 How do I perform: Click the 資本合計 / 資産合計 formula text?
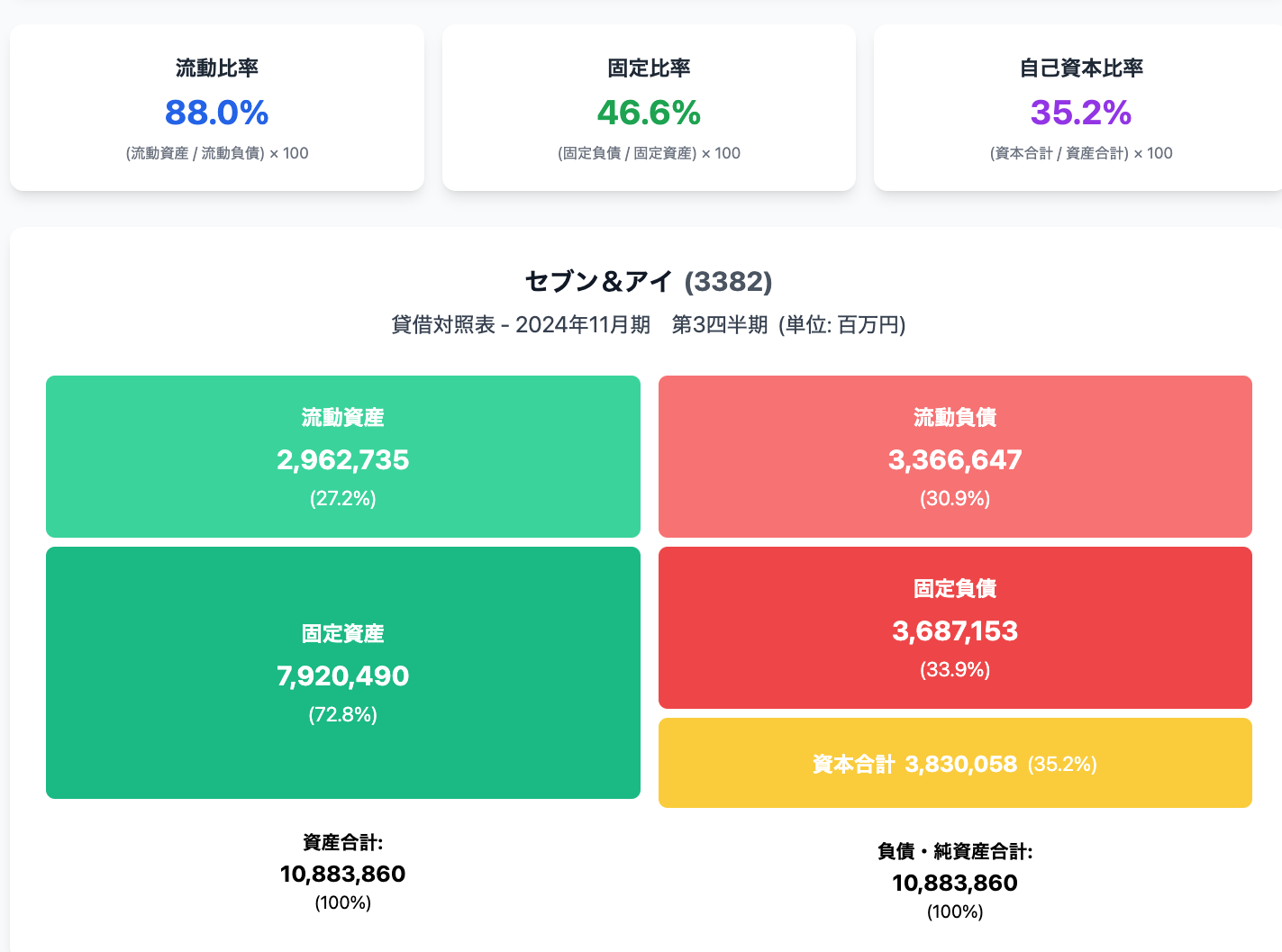1081,153
